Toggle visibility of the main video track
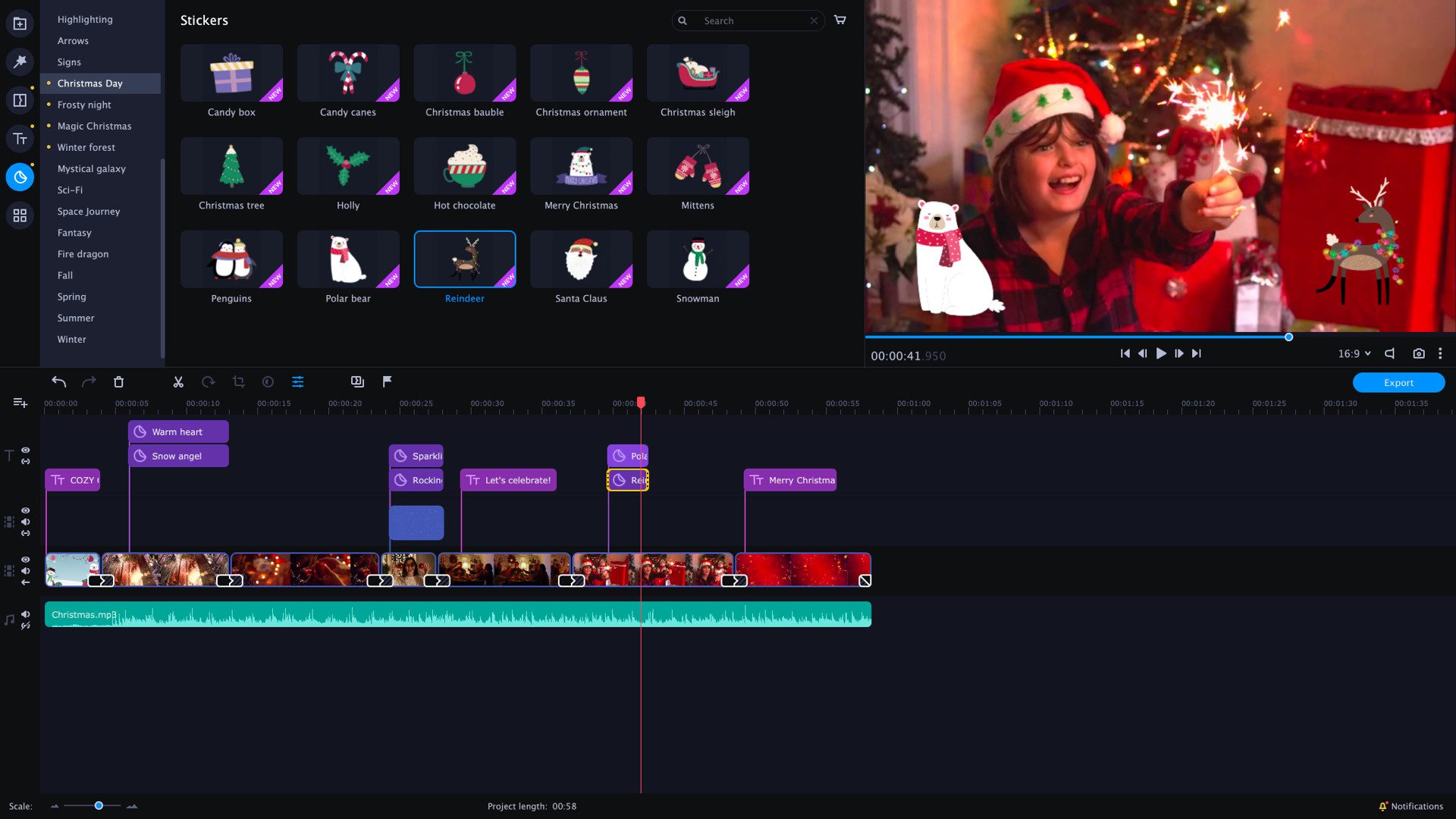 pos(25,559)
